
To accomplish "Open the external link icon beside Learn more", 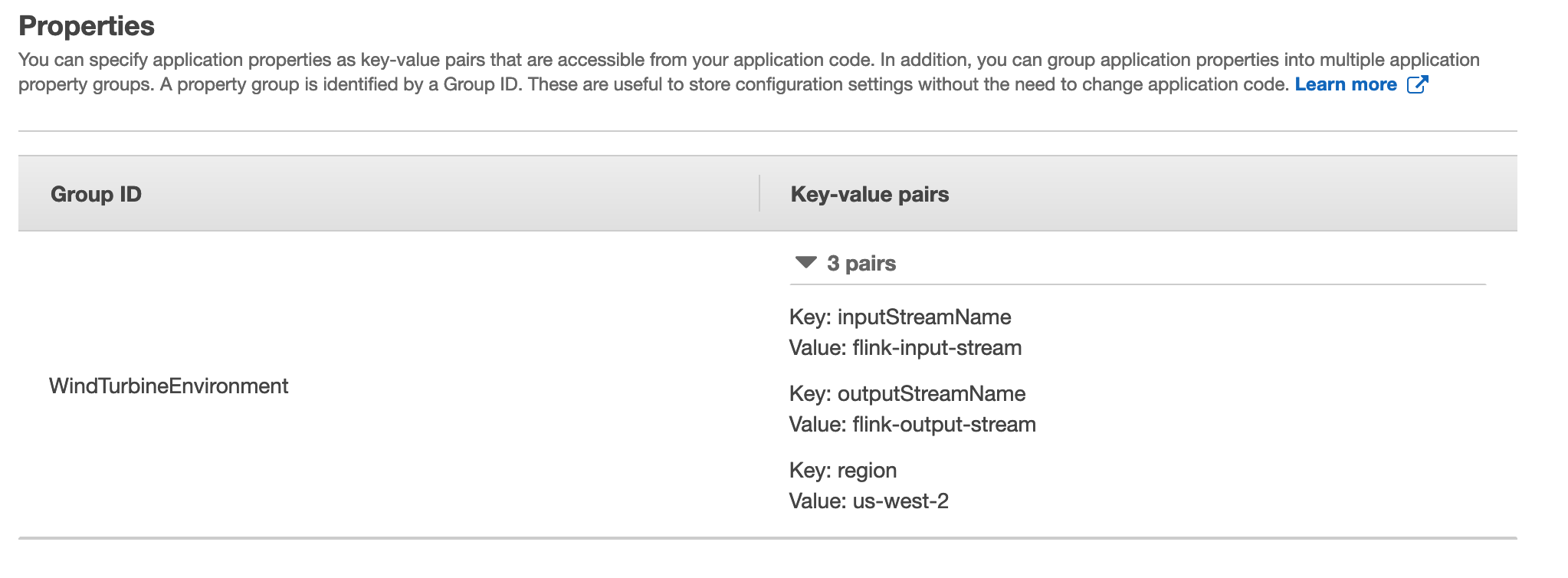I will click(x=1417, y=84).
